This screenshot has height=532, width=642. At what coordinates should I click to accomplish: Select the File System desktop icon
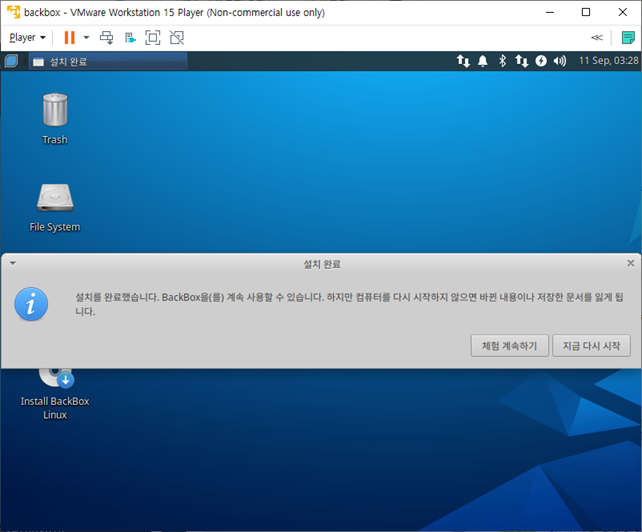[55, 208]
